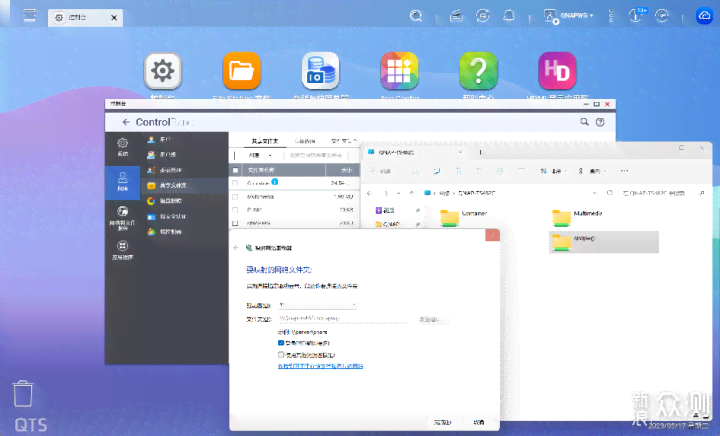Select the Control Panel tab in QTS taskbar
Image resolution: width=720 pixels, height=436 pixels.
[85, 17]
